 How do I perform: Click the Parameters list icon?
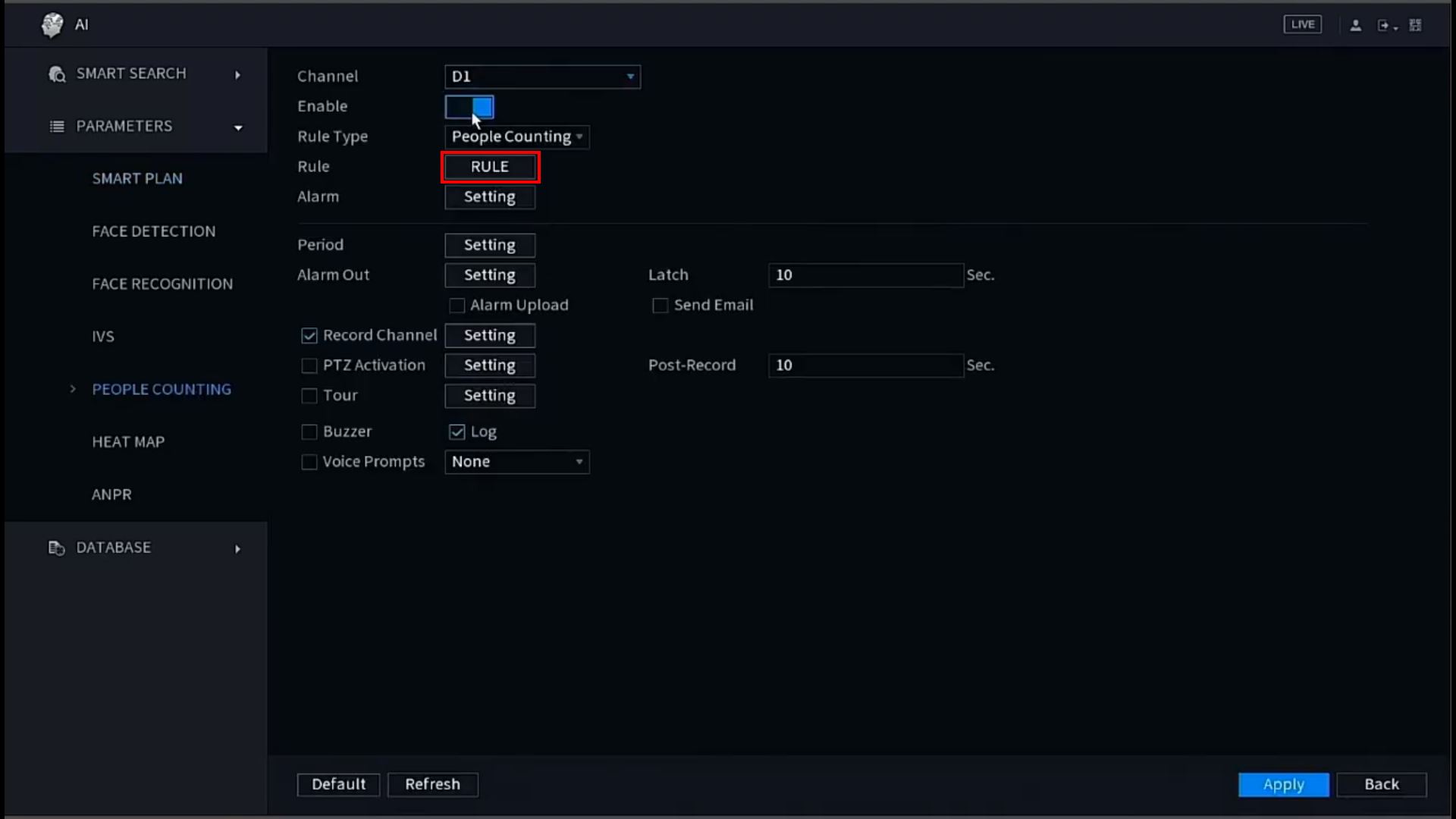pos(57,127)
